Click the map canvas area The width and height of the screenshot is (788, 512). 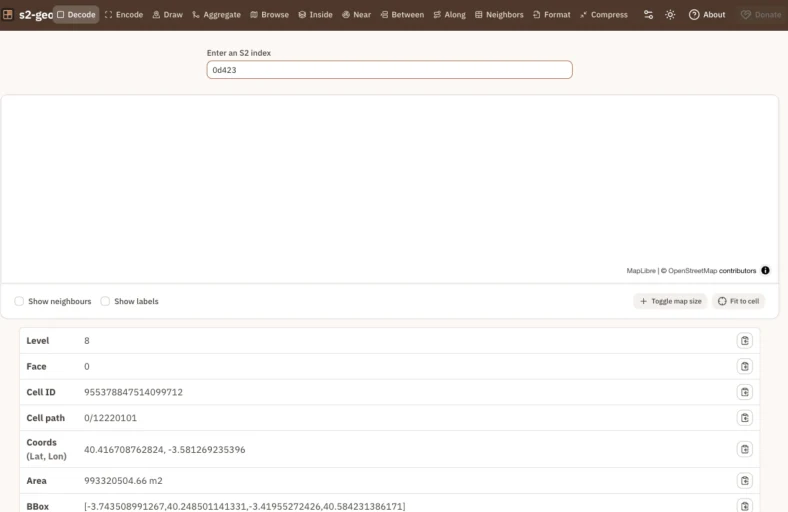click(x=389, y=189)
